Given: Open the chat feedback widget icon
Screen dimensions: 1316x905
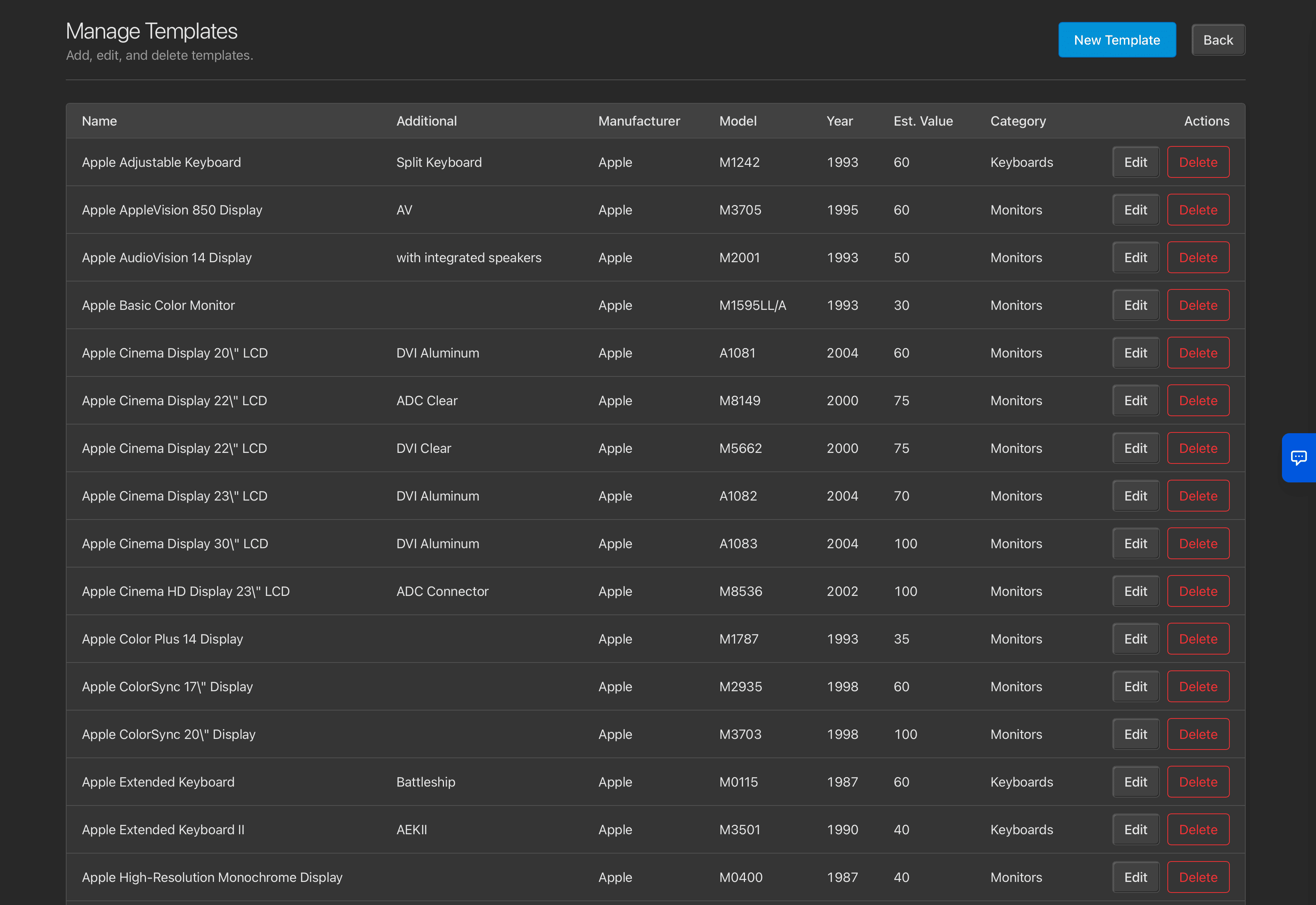Looking at the screenshot, I should (x=1299, y=457).
